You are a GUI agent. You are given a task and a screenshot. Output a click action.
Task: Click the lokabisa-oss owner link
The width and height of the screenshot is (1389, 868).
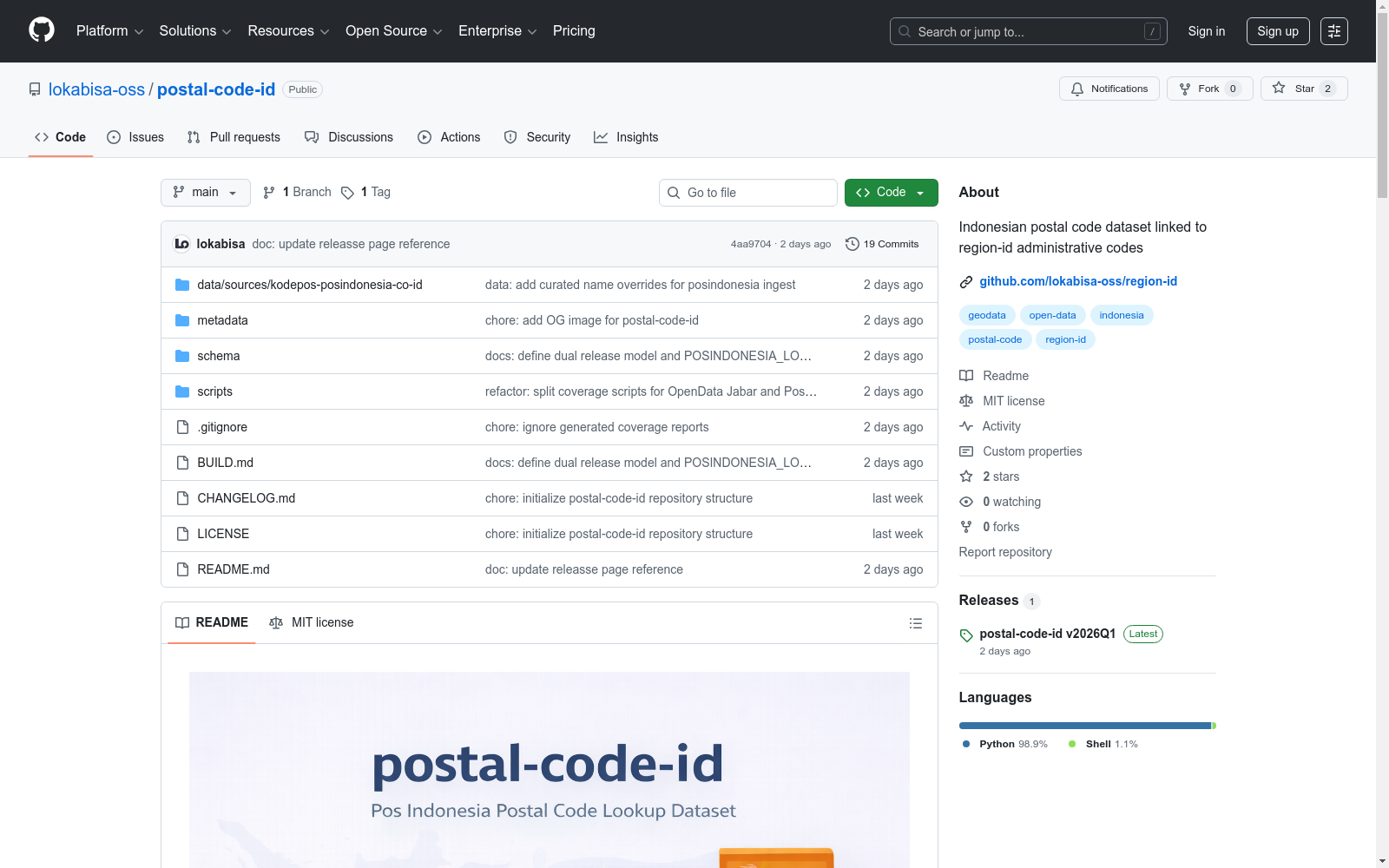click(96, 89)
